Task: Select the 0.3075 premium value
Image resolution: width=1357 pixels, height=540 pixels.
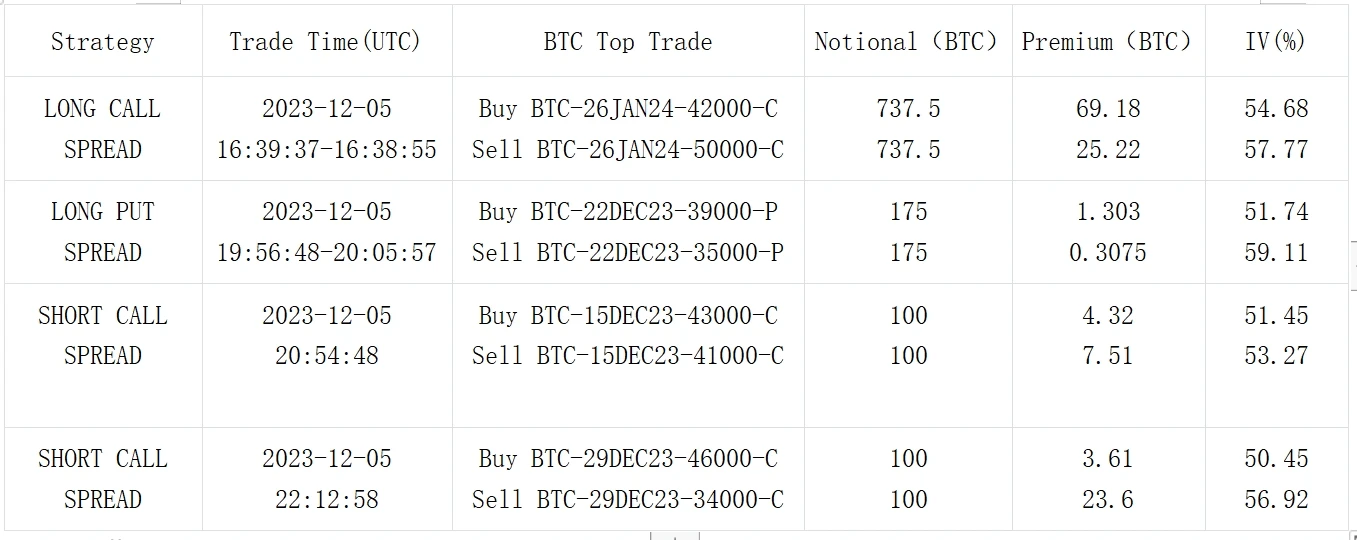Action: (x=1107, y=253)
